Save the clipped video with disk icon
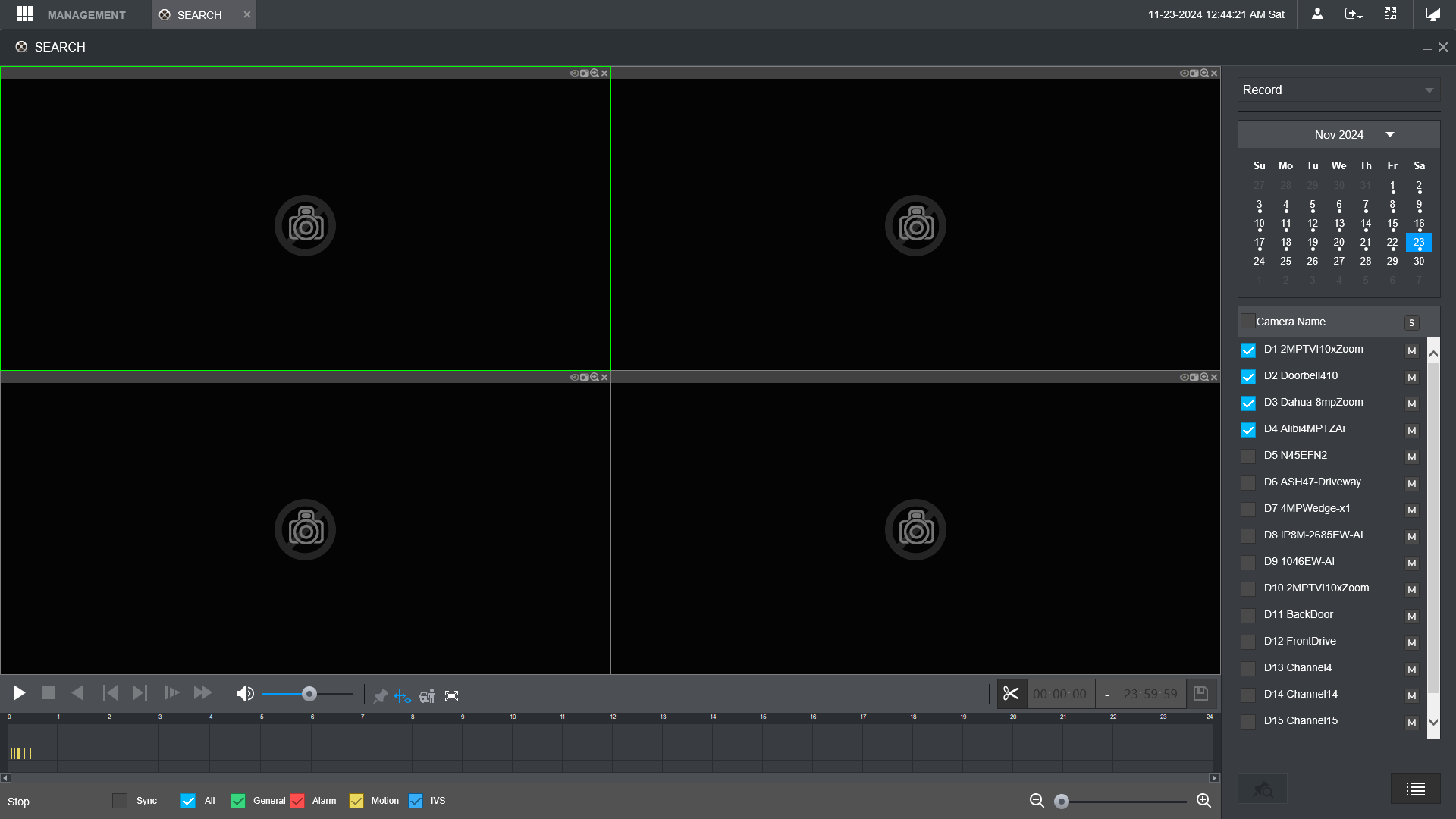 point(1200,694)
